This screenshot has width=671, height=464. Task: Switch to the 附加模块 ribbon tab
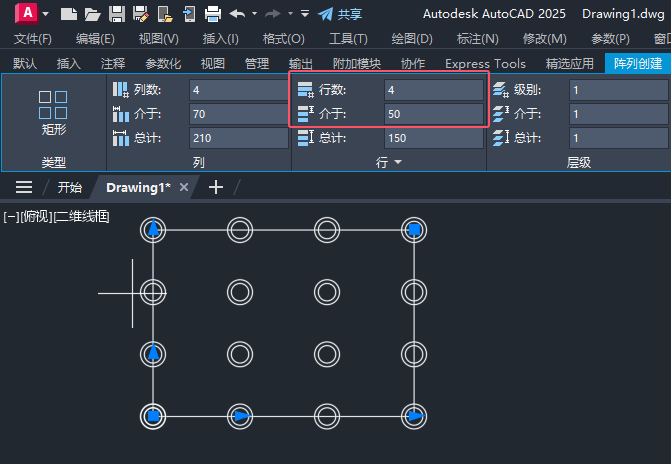[x=356, y=64]
